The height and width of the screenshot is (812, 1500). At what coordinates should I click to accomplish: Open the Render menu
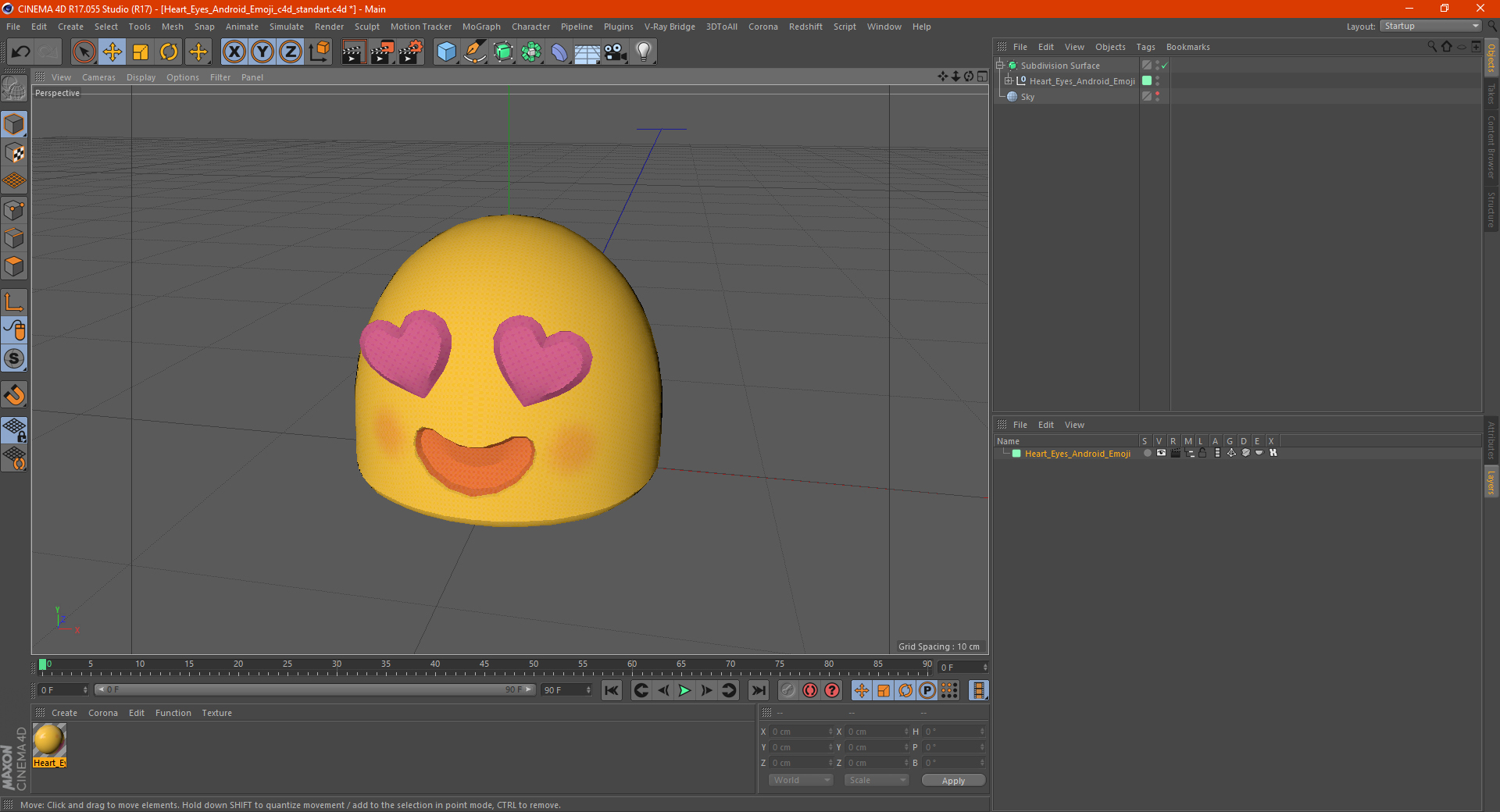pyautogui.click(x=329, y=27)
